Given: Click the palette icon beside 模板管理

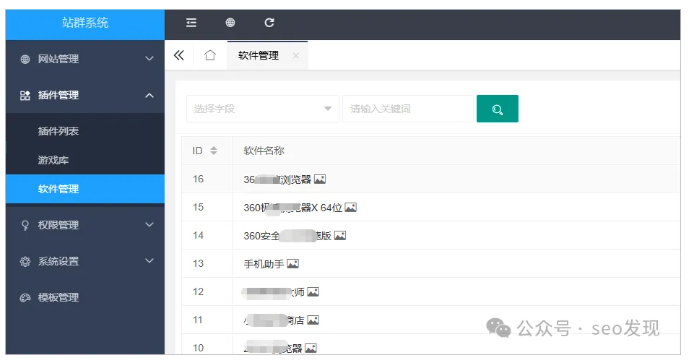Looking at the screenshot, I should [25, 298].
